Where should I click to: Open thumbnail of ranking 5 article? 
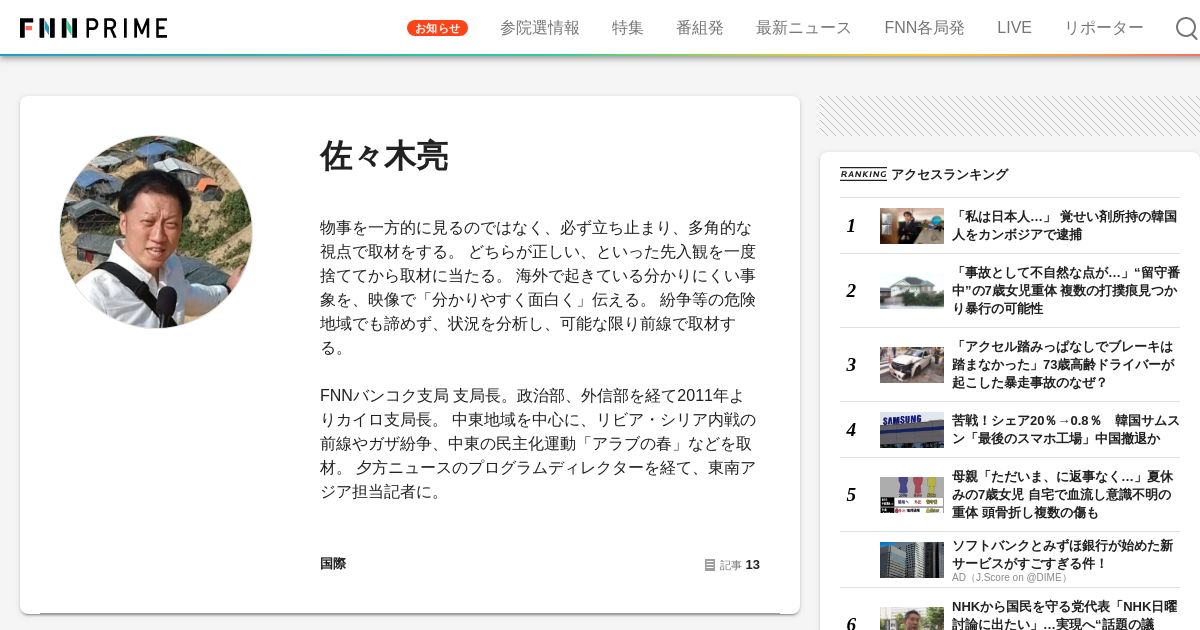(x=912, y=495)
